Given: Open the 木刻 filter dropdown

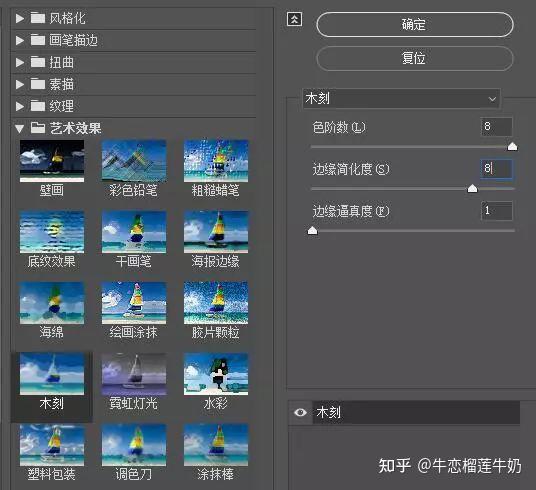Looking at the screenshot, I should point(401,99).
